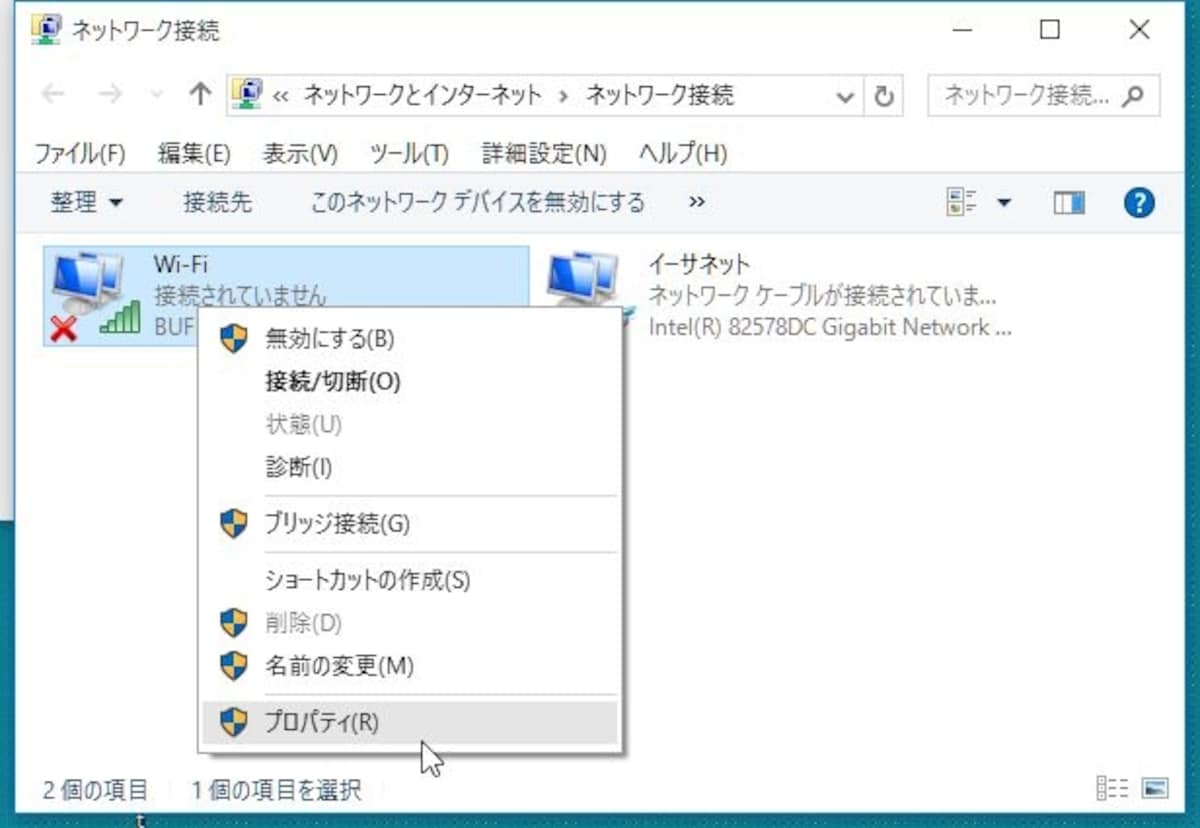1200x828 pixels.
Task: Click ネットワーク ケーブルが接続されていま... status text
Action: (822, 296)
